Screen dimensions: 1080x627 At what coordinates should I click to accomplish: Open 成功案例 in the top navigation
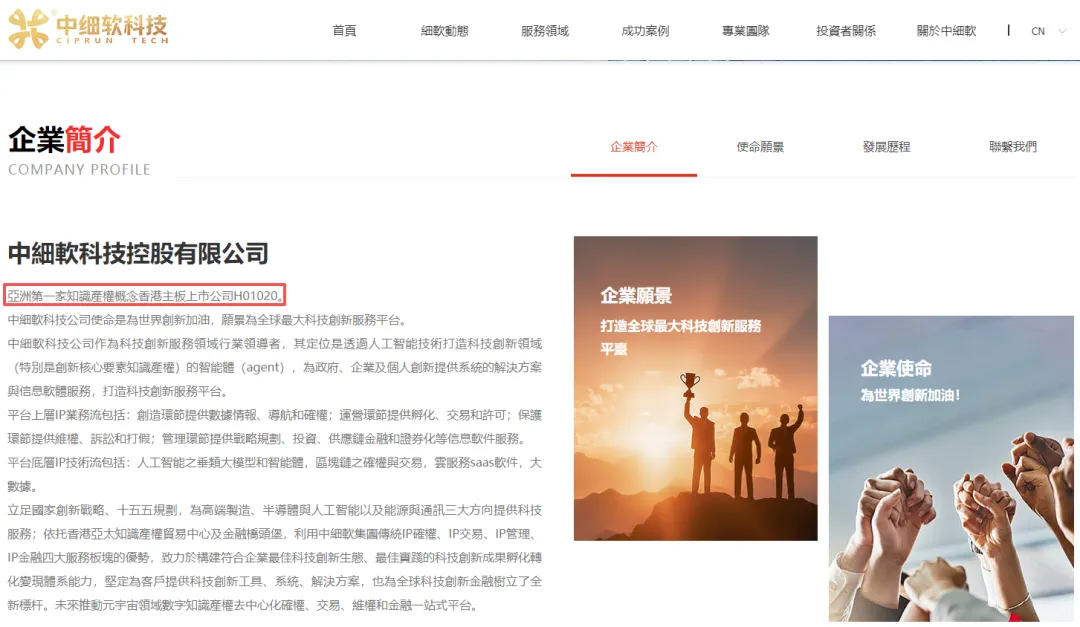point(645,30)
